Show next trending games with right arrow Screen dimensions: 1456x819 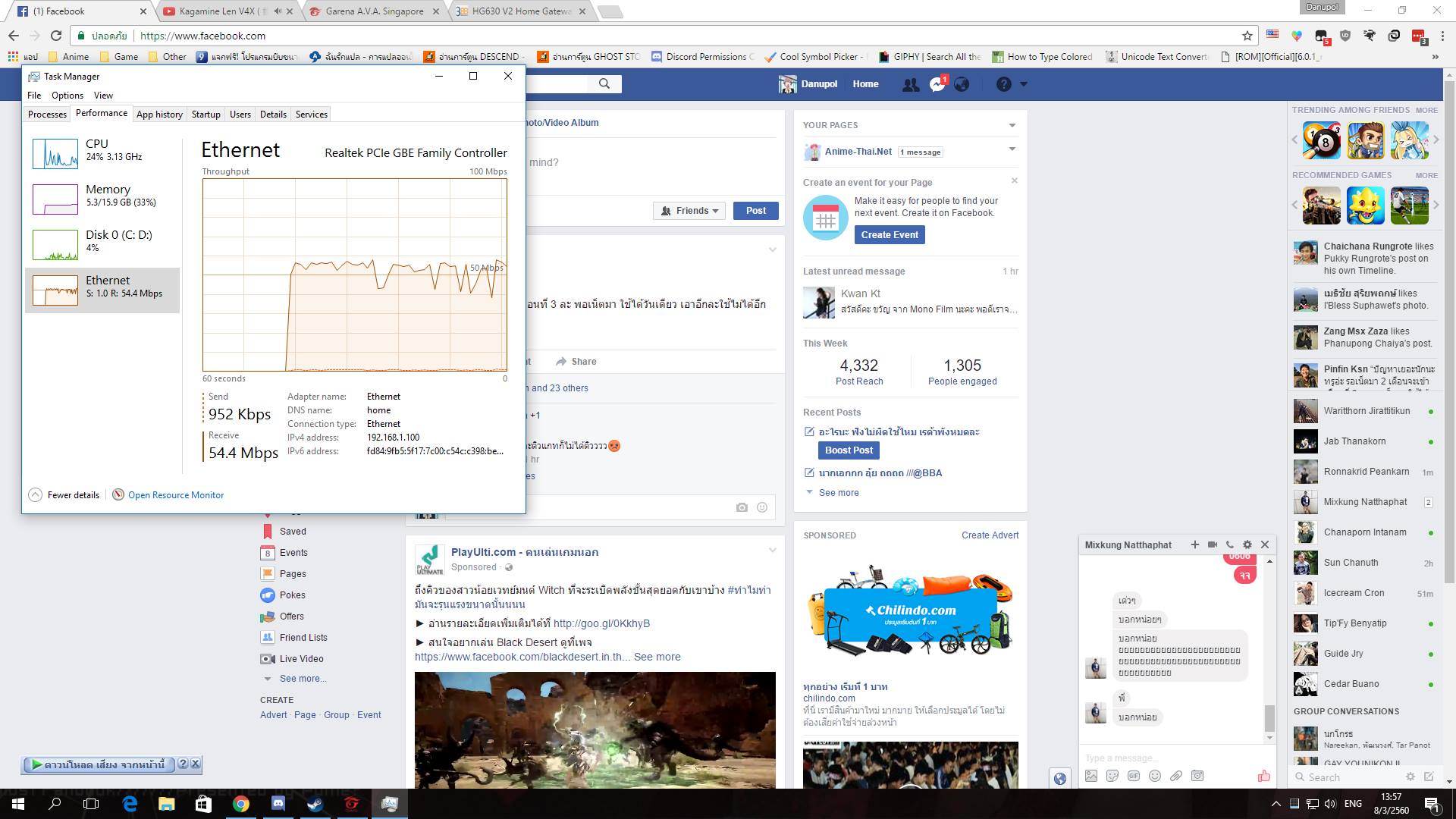point(1436,140)
